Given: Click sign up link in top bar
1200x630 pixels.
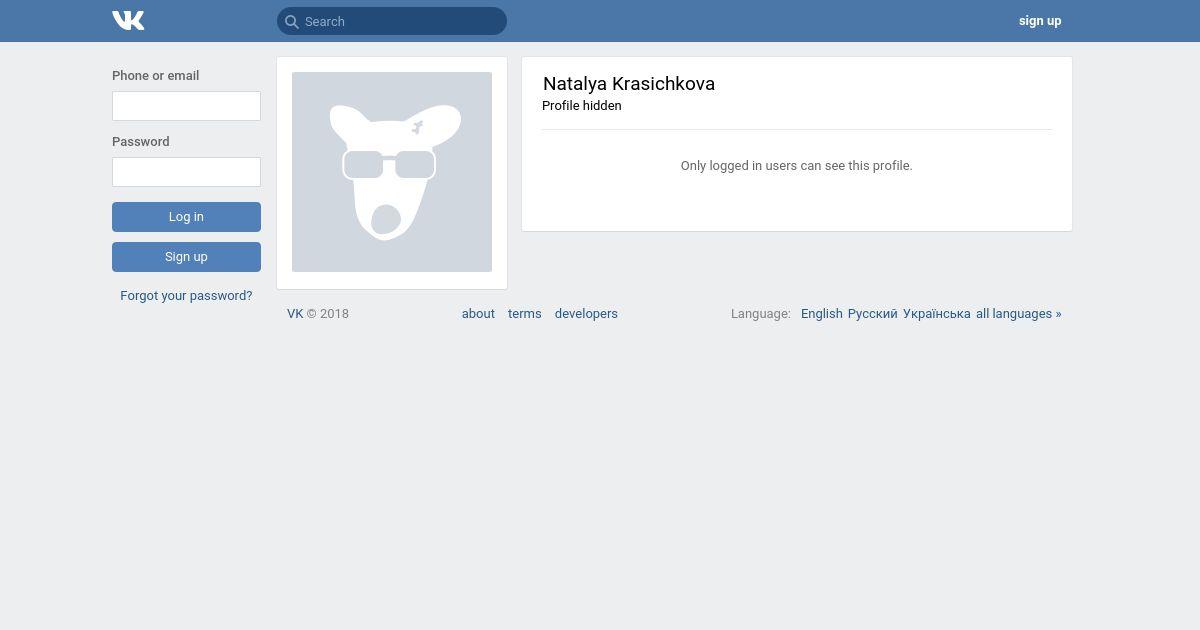Looking at the screenshot, I should pyautogui.click(x=1040, y=21).
